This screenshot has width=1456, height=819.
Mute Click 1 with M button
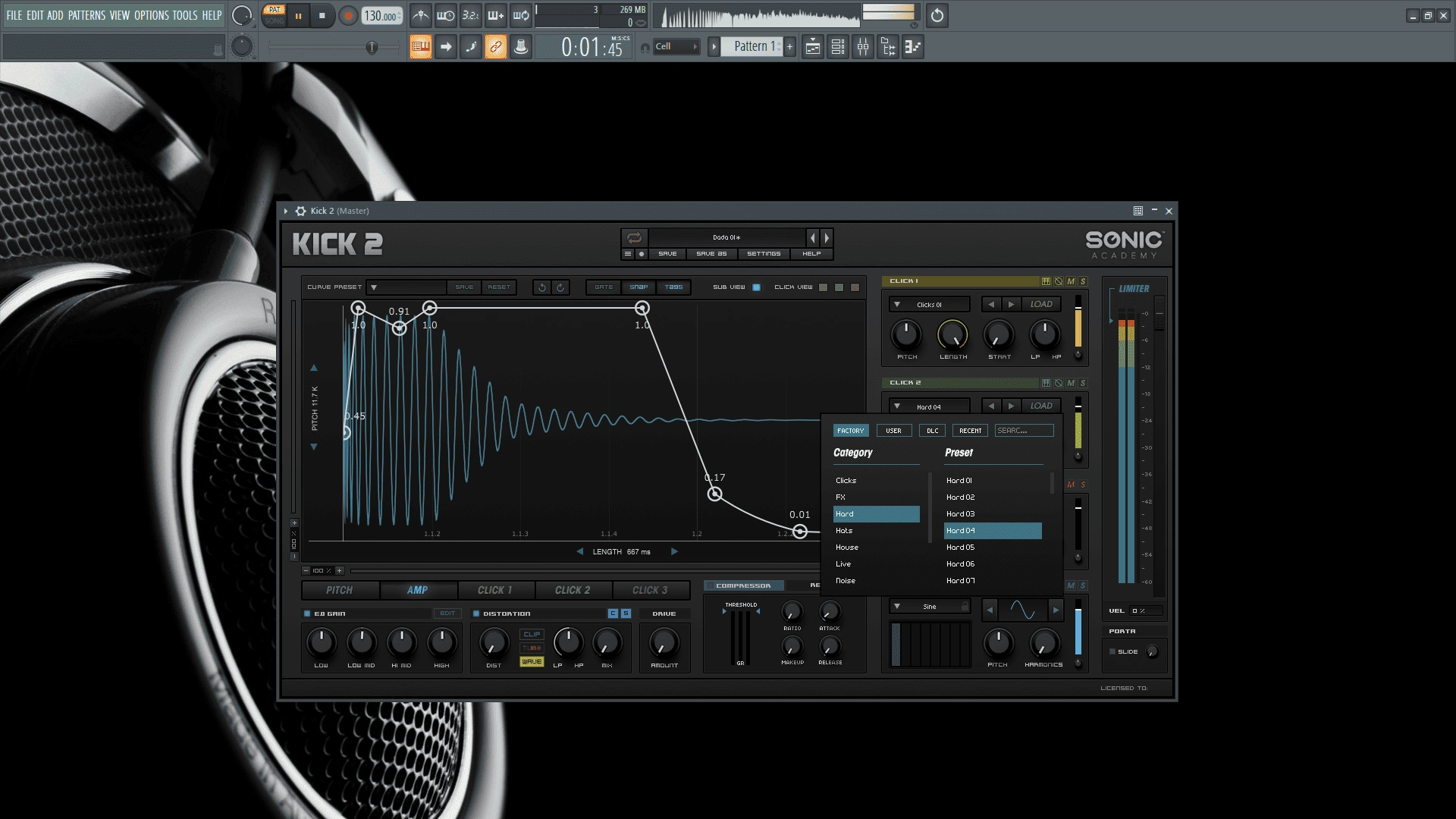pos(1071,281)
